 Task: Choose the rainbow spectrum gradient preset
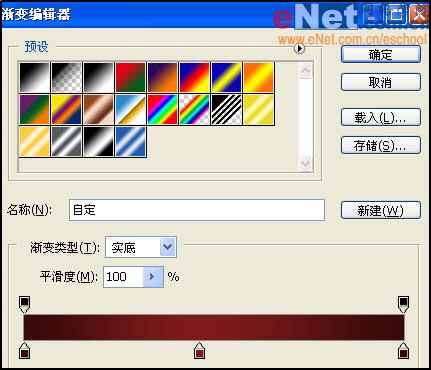tap(162, 110)
